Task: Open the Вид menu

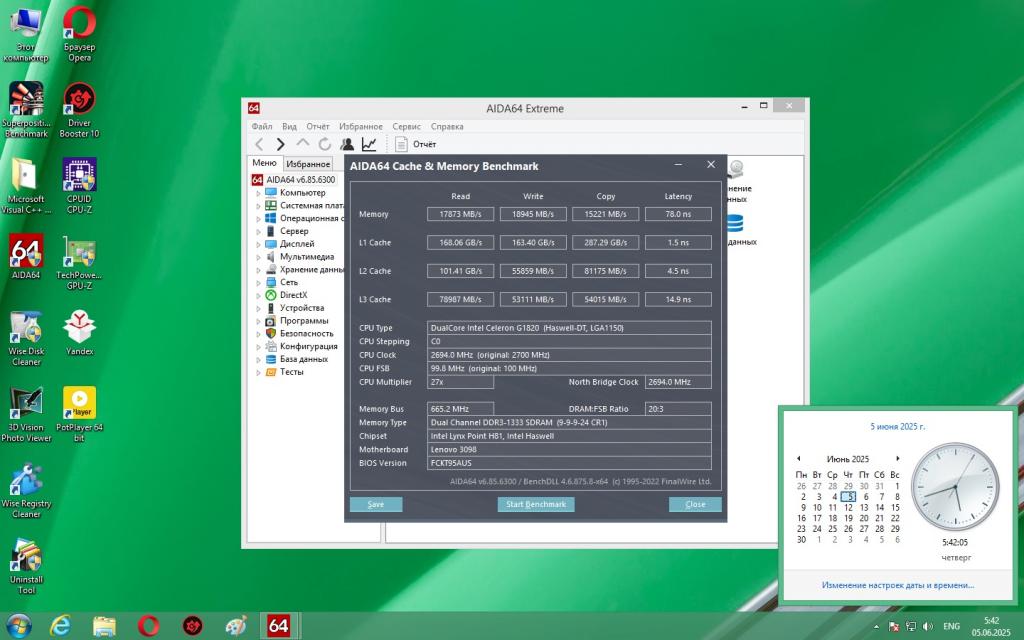Action: (x=289, y=126)
